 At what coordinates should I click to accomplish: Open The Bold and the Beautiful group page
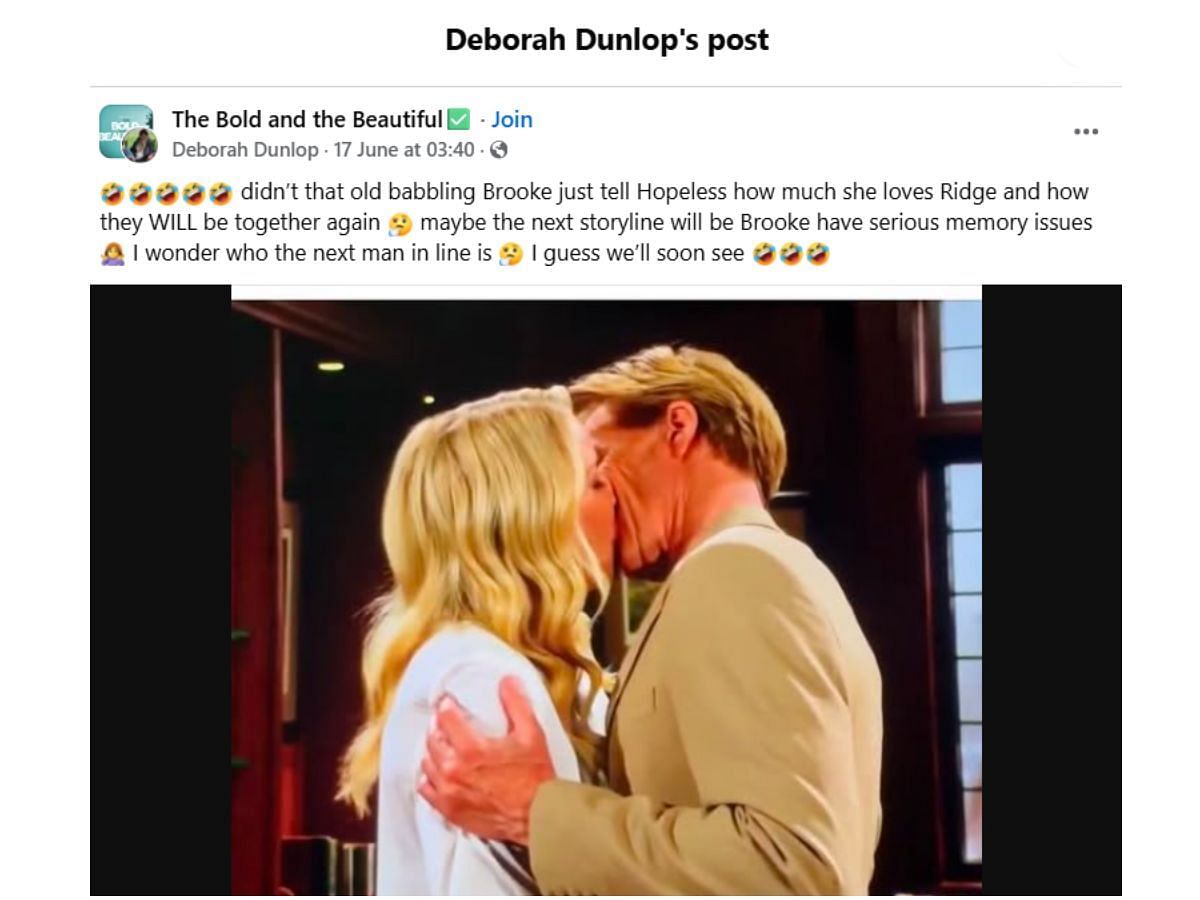[x=307, y=119]
